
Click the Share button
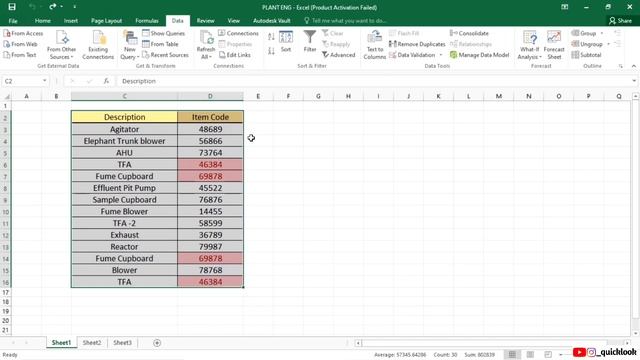(x=620, y=20)
